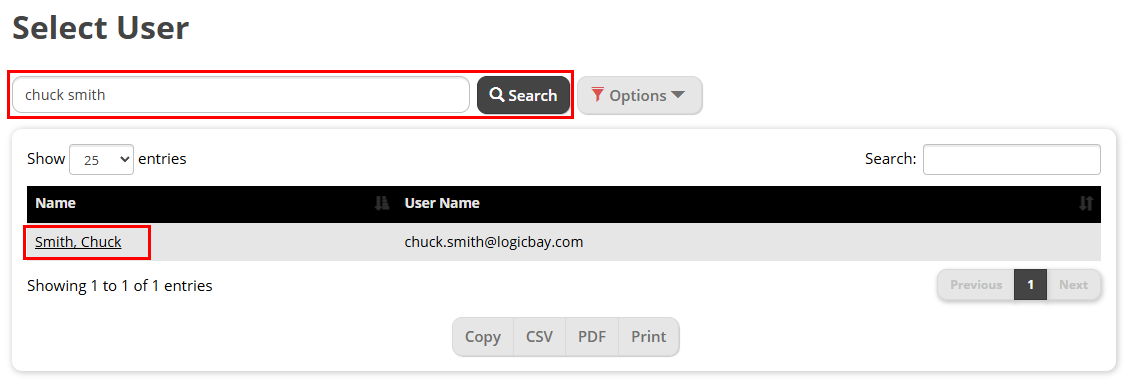Click the red funnel filter icon
1128x383 pixels.
pos(597,94)
